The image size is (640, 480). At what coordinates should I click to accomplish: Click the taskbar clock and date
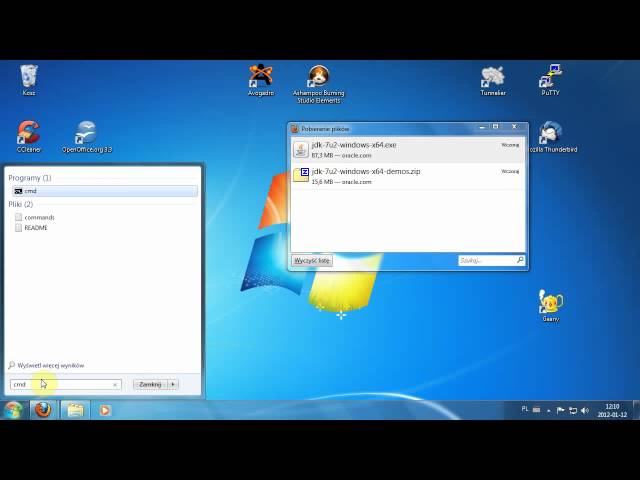point(612,410)
